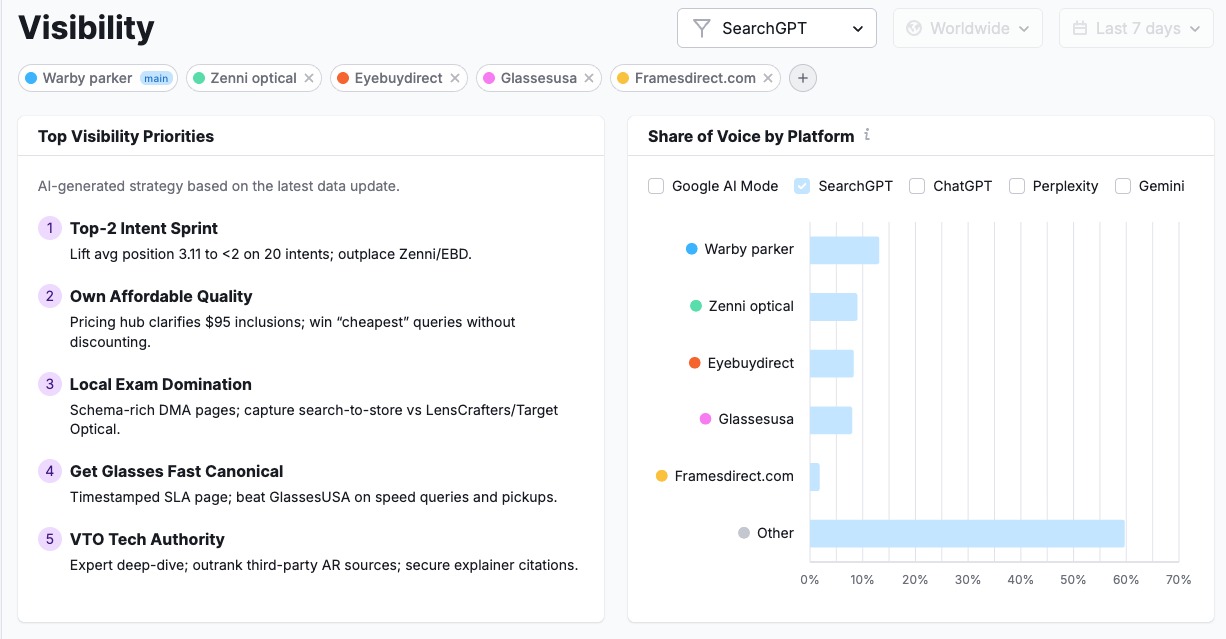
Task: Click the Other chart bar
Action: (x=967, y=534)
